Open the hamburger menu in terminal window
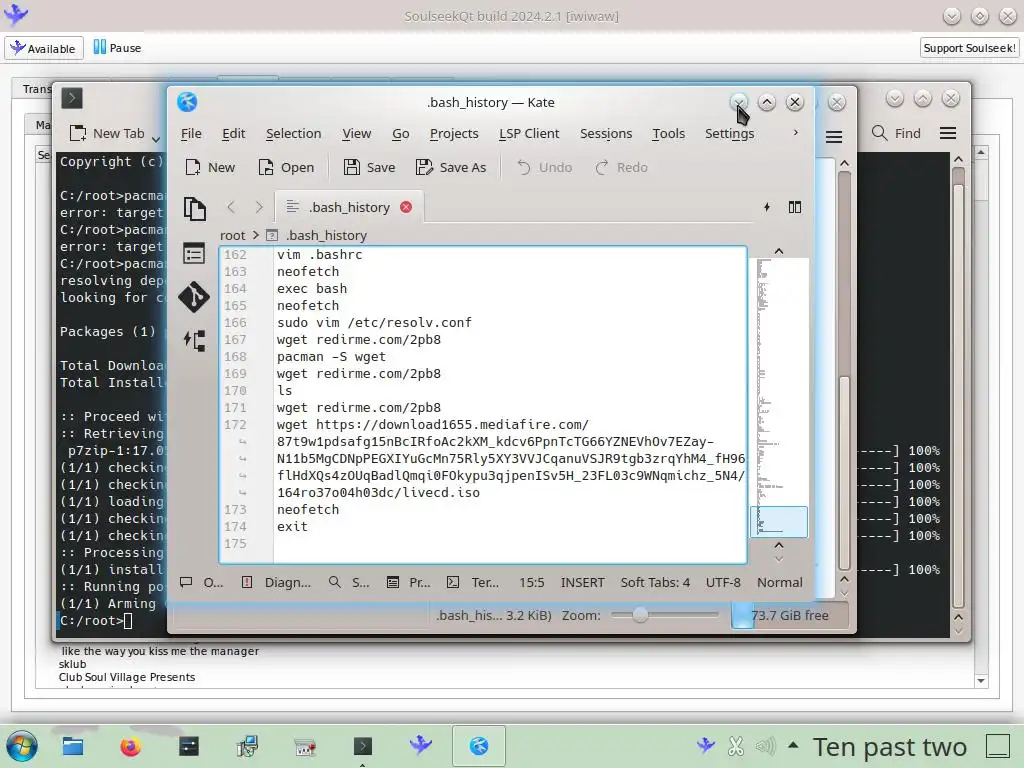This screenshot has height=768, width=1024. click(x=948, y=133)
